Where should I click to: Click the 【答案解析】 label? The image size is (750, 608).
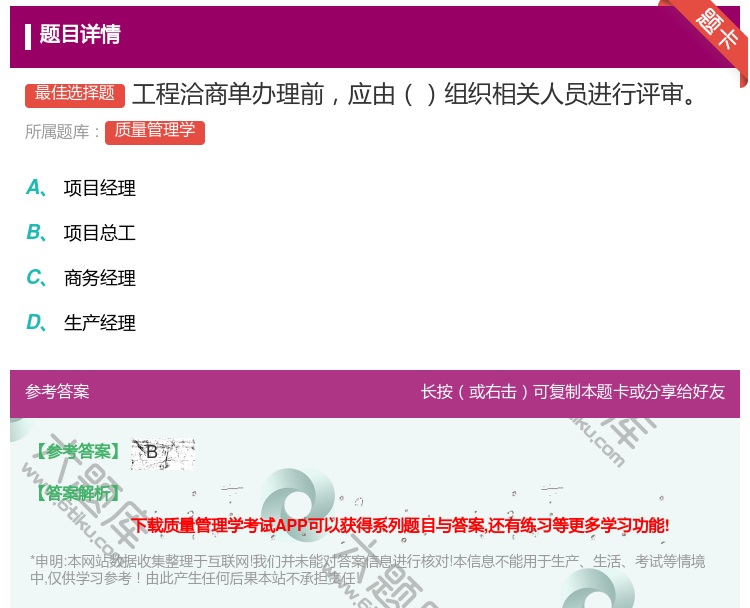point(78,493)
